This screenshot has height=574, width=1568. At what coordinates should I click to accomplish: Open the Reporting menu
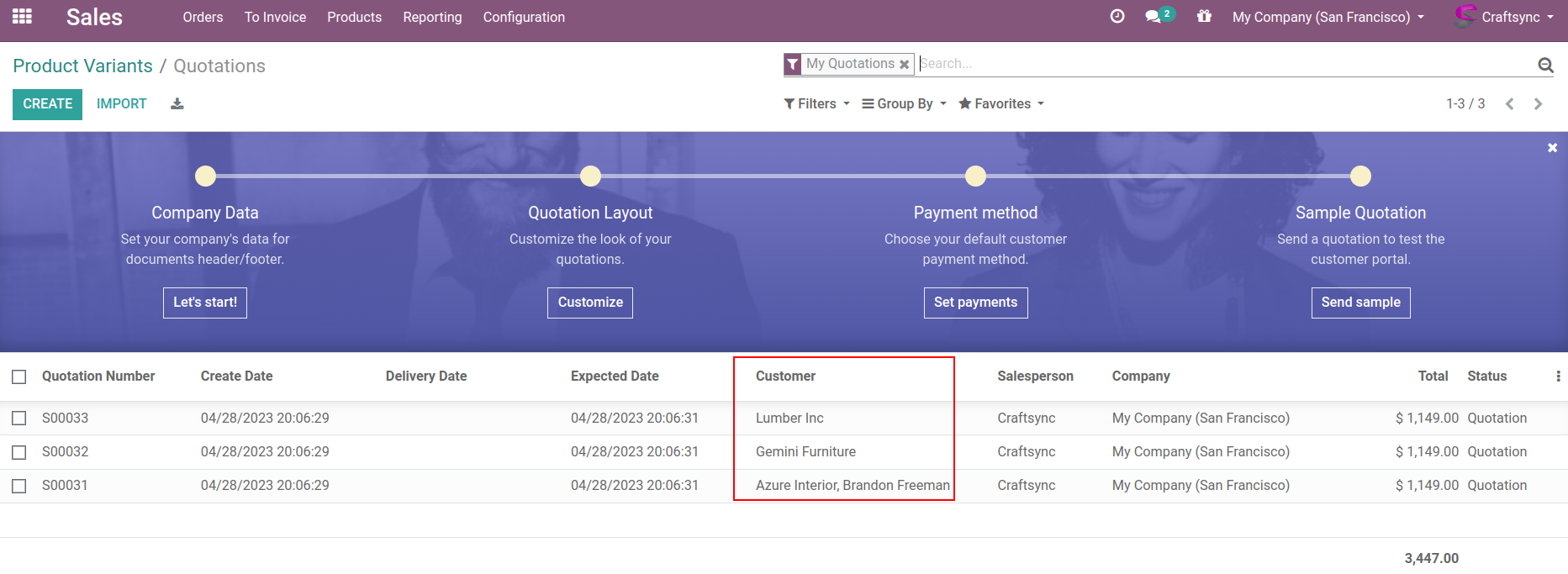(x=432, y=17)
